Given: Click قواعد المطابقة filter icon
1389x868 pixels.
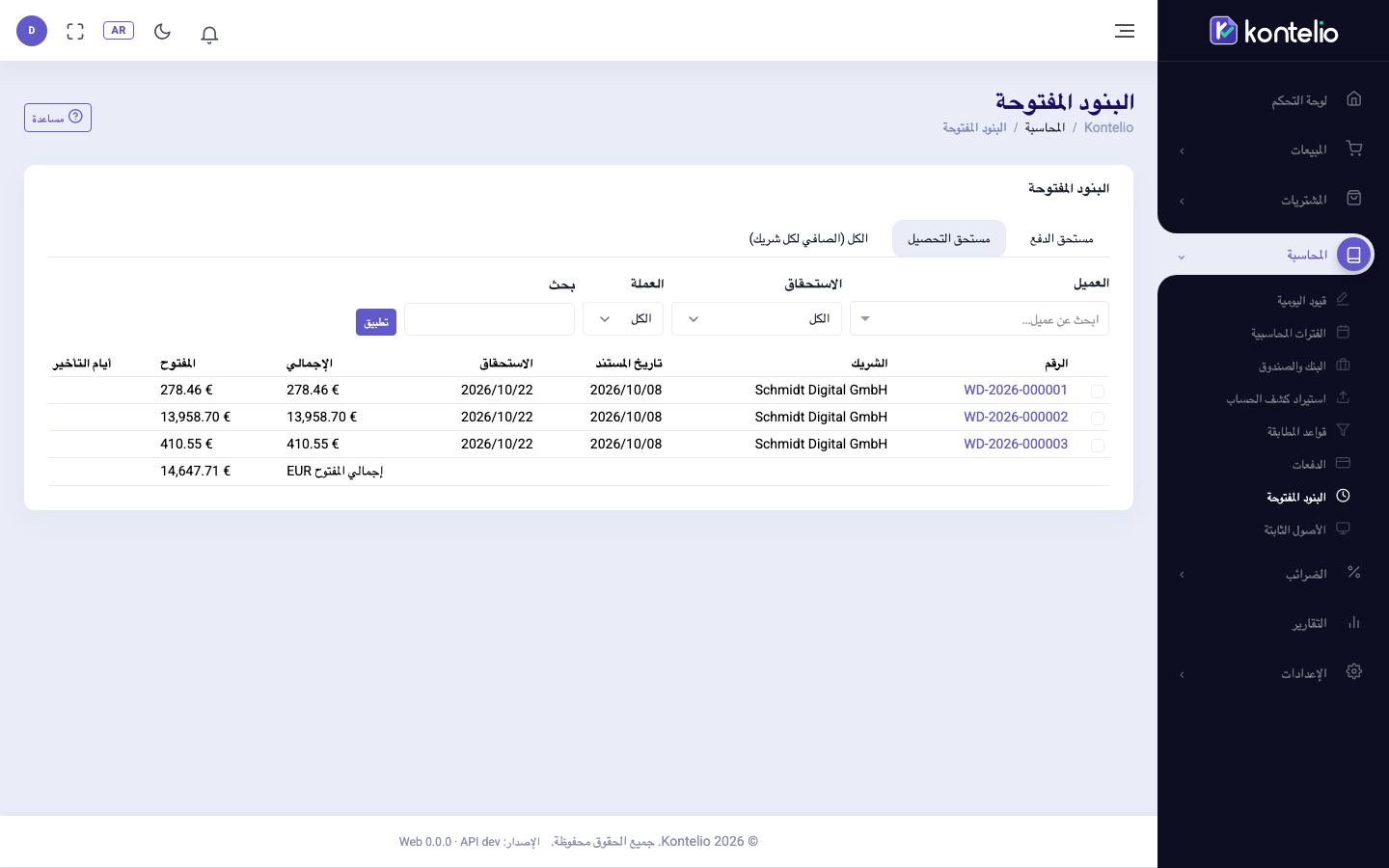Looking at the screenshot, I should [1343, 430].
